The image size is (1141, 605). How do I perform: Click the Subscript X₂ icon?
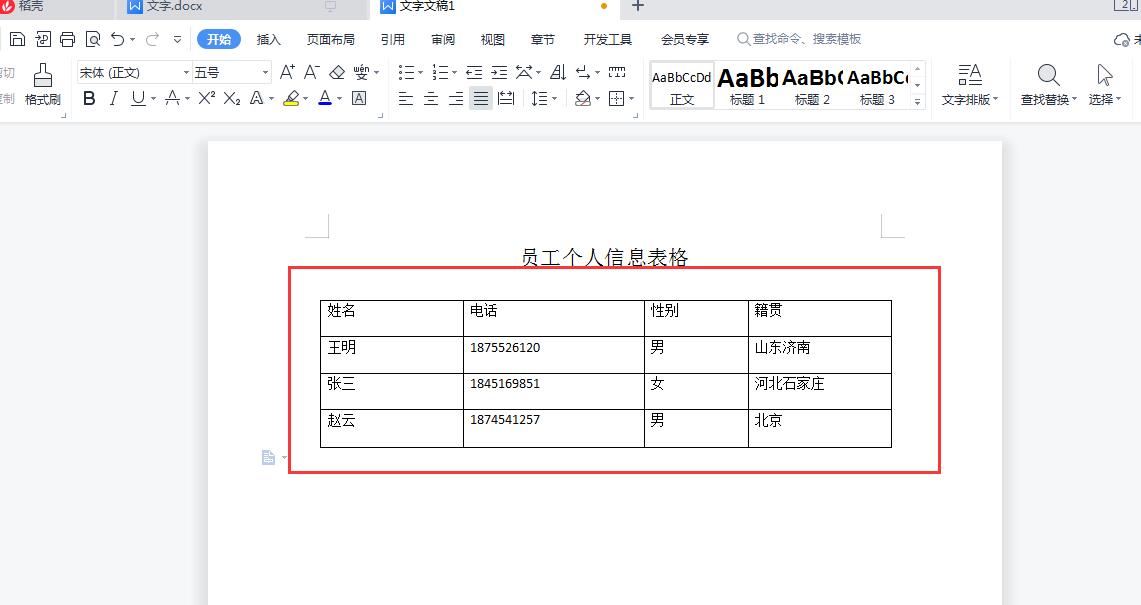232,98
